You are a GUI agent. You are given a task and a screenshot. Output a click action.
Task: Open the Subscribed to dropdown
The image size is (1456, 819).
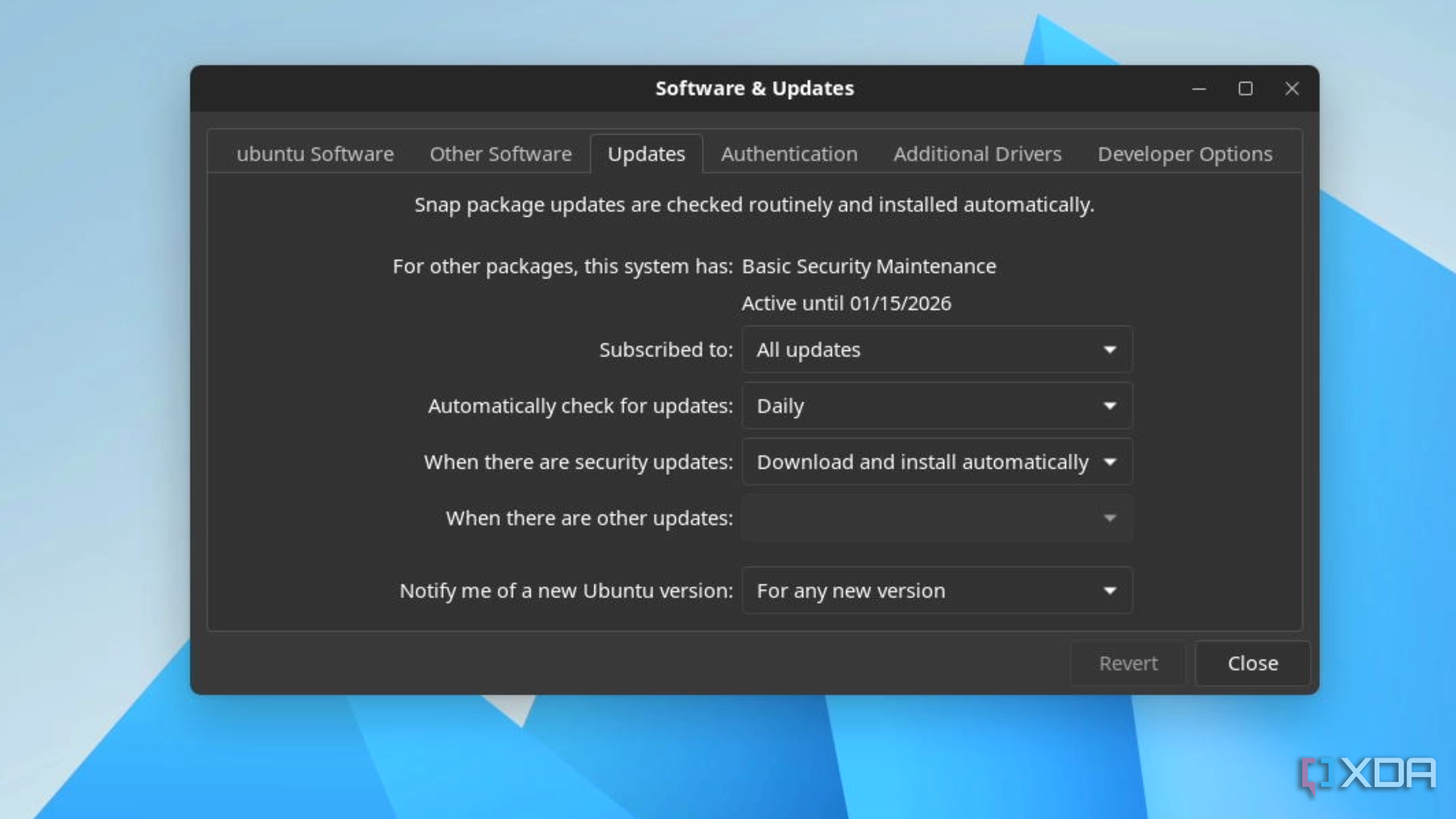click(x=937, y=350)
